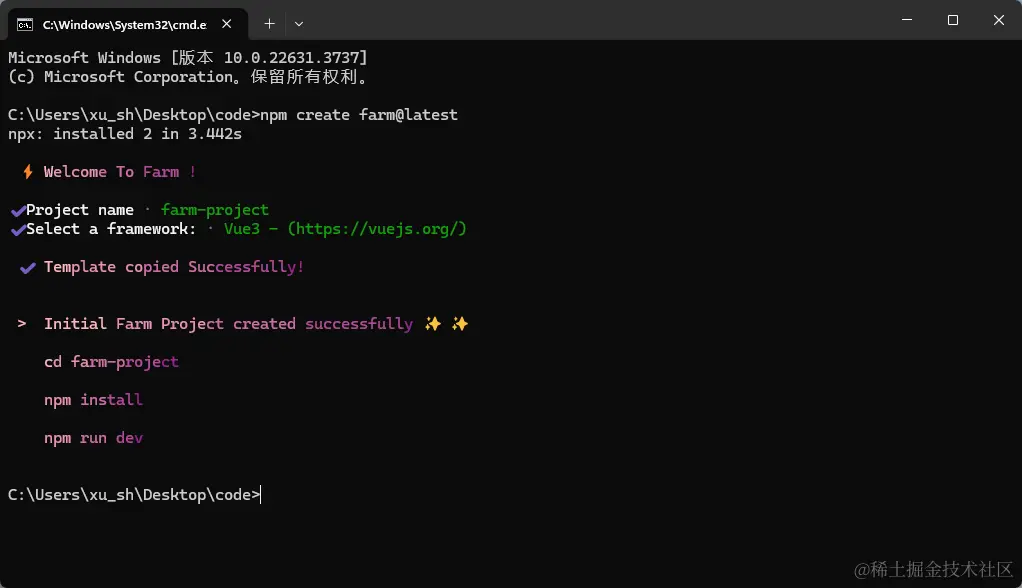
Task: Click the checkmark beside Template copied Successfully
Action: [x=27, y=267]
